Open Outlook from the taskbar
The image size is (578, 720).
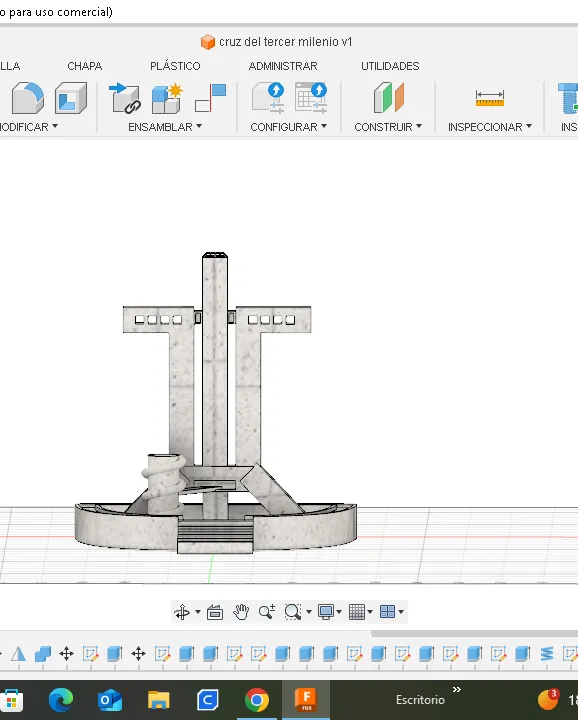110,700
